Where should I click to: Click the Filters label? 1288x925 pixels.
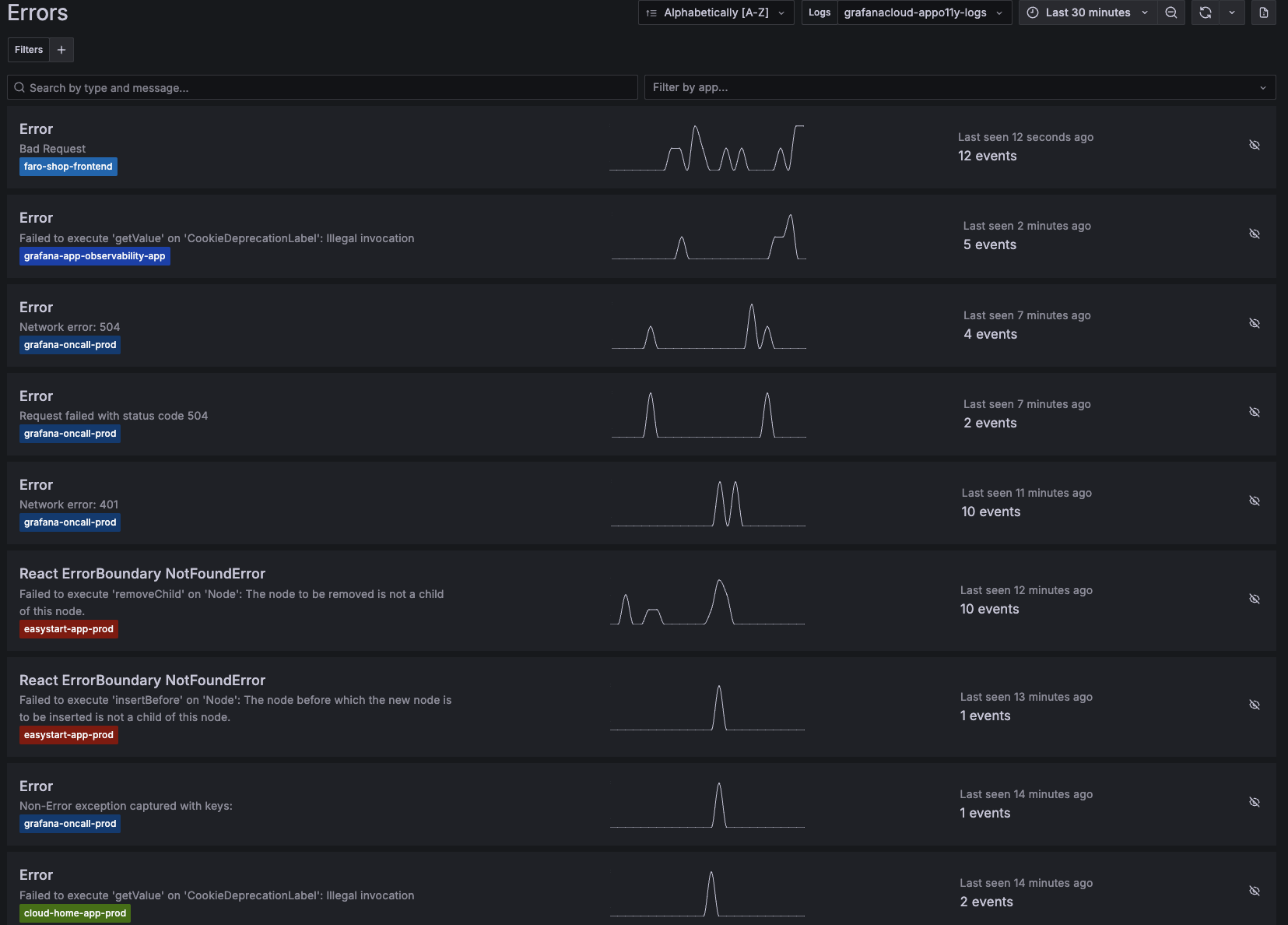(28, 49)
